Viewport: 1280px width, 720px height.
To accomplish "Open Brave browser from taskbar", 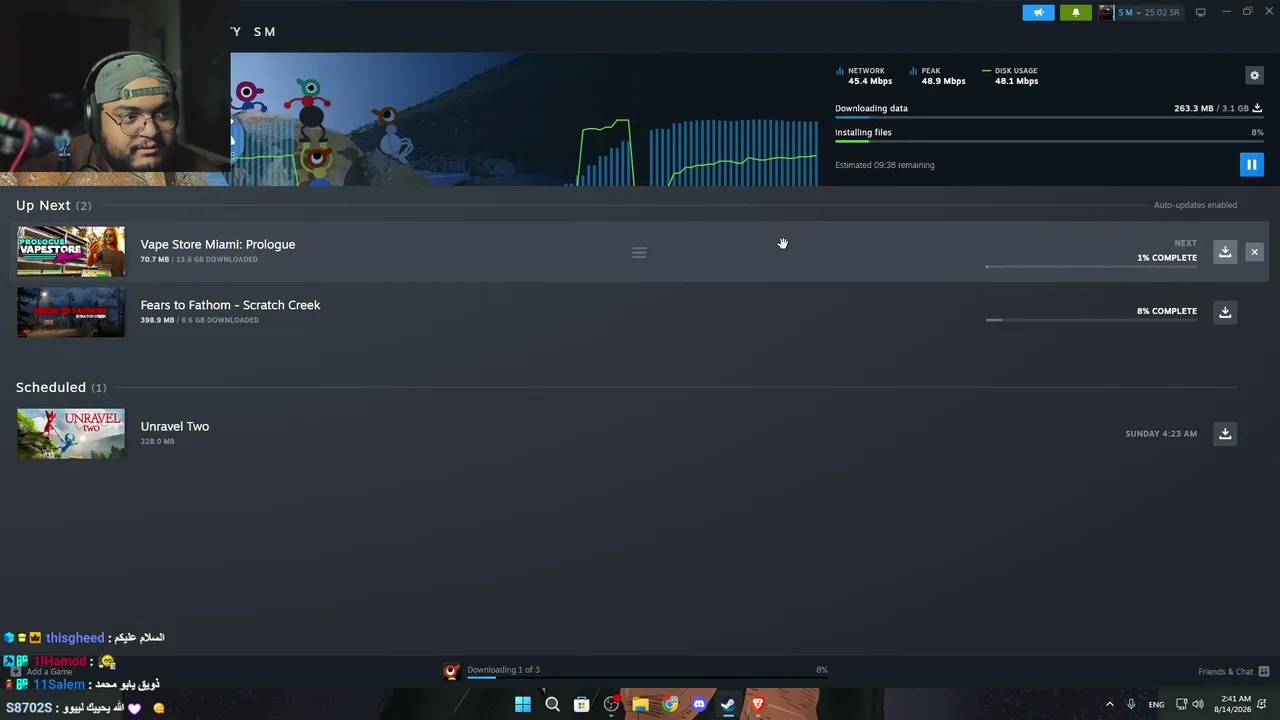I will click(x=758, y=705).
